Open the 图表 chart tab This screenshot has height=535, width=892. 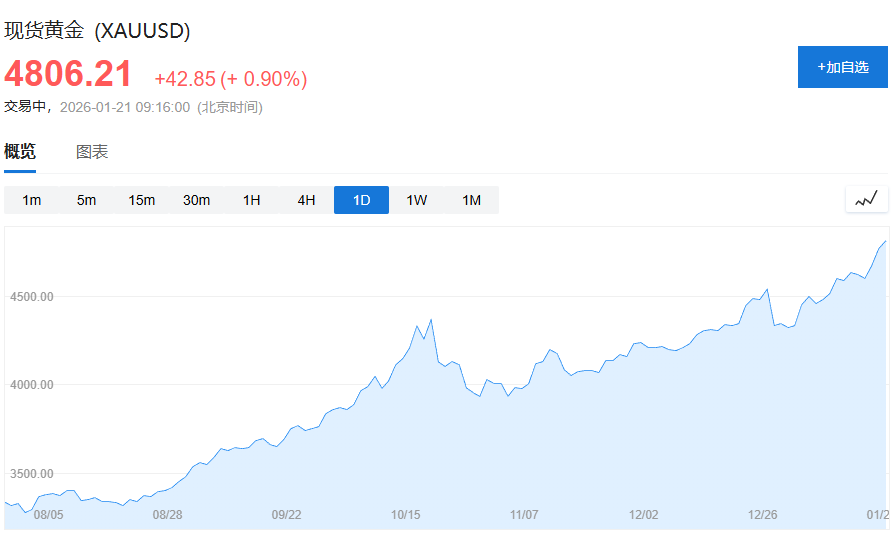(92, 152)
